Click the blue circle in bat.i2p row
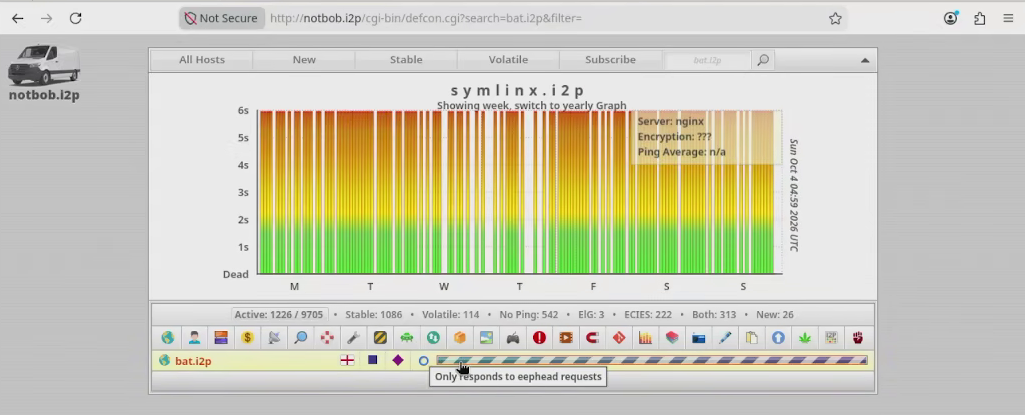The height and width of the screenshot is (415, 1025). point(424,361)
